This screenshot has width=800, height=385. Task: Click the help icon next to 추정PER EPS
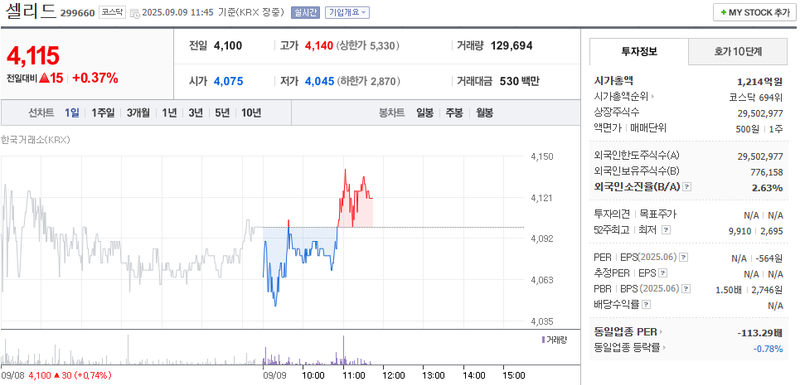(663, 273)
